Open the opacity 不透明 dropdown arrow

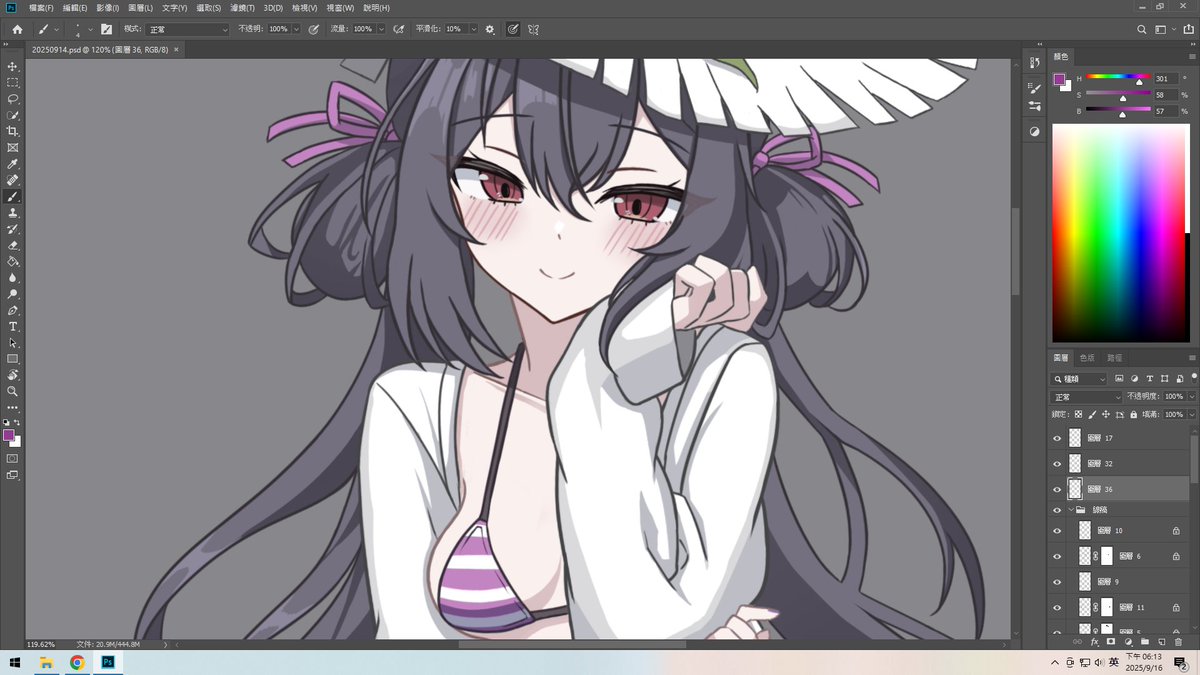296,29
